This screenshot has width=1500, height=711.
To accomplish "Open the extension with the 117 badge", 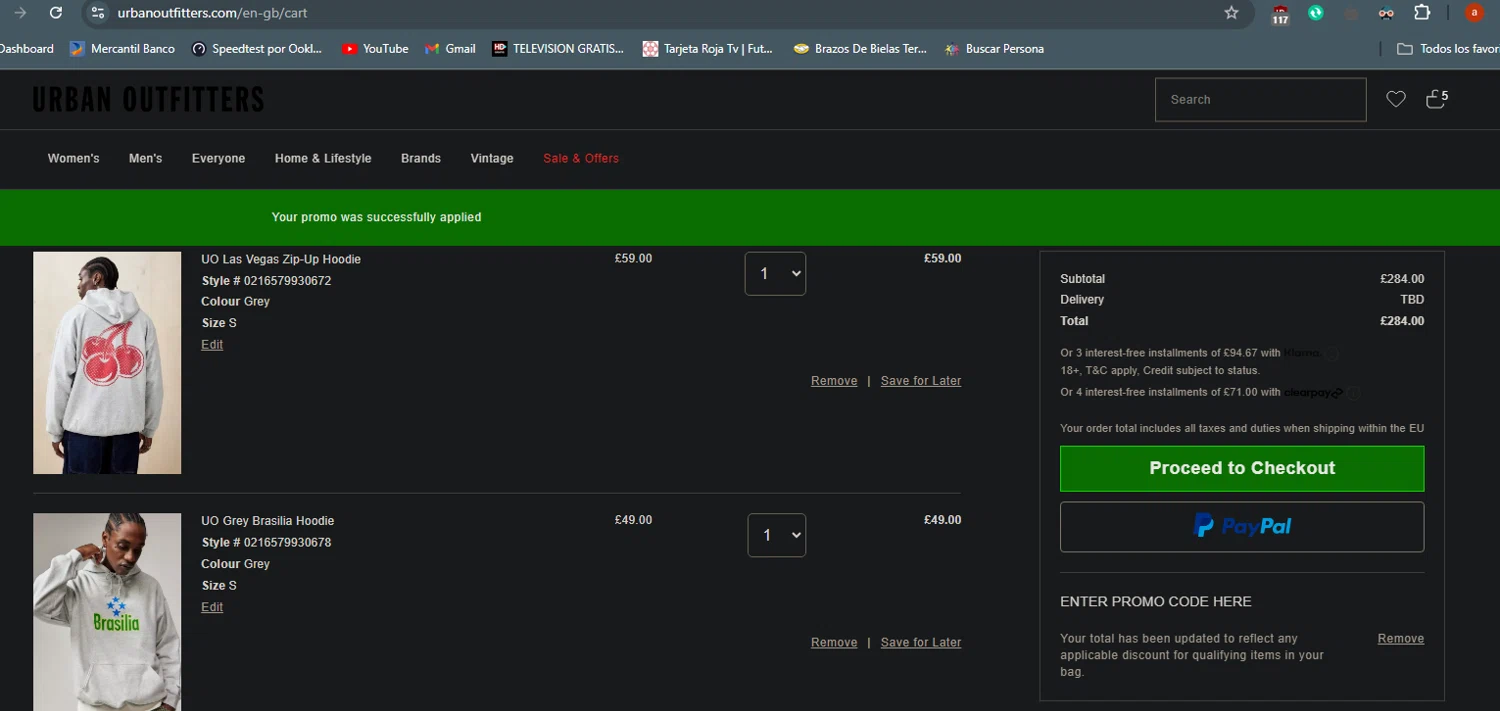I will tap(1280, 14).
